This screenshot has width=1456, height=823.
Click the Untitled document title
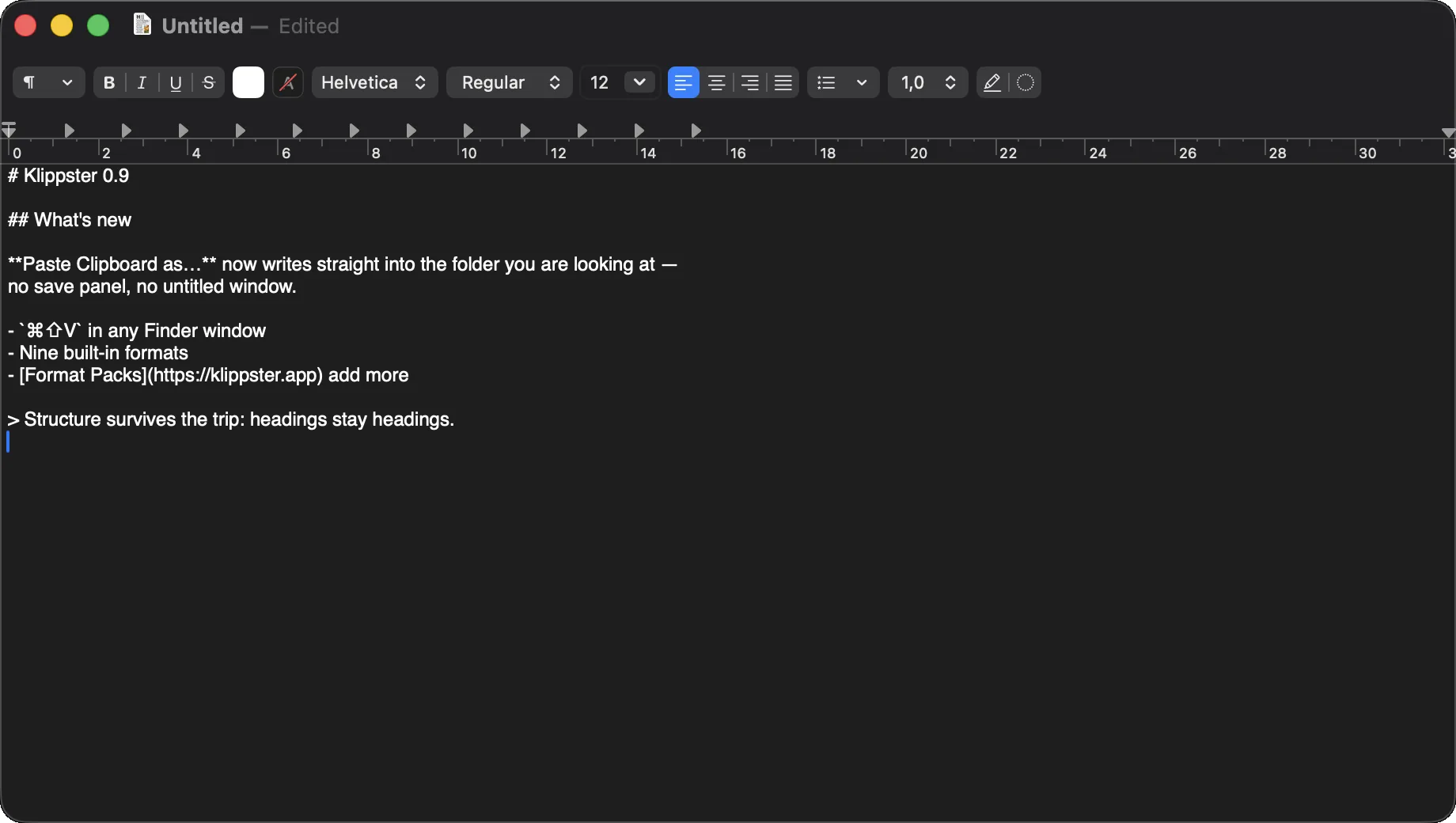click(203, 26)
